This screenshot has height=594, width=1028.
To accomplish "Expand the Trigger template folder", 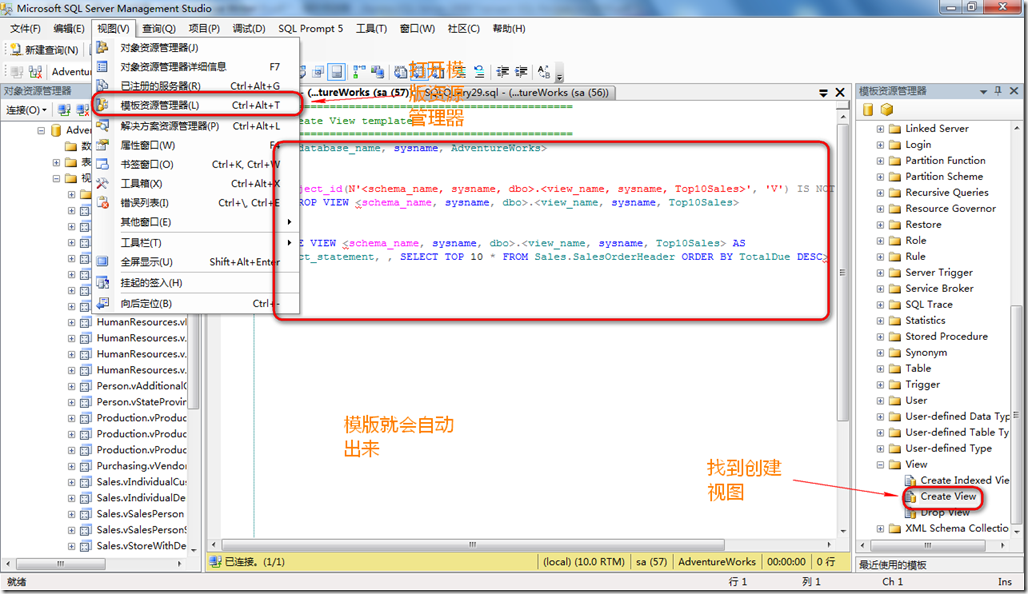I will tap(880, 384).
